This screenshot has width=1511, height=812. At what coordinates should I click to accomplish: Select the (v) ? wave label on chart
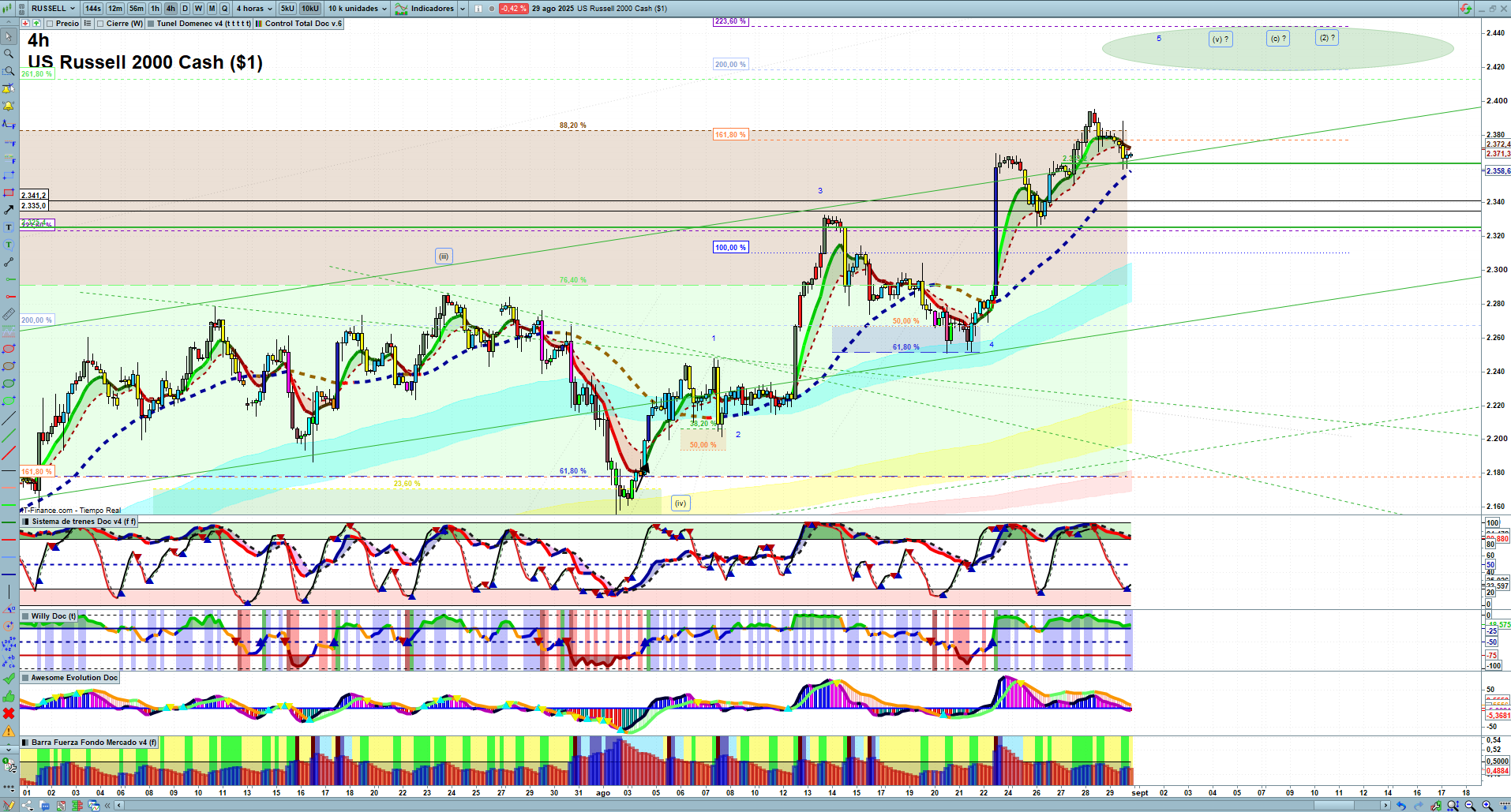tap(1220, 39)
